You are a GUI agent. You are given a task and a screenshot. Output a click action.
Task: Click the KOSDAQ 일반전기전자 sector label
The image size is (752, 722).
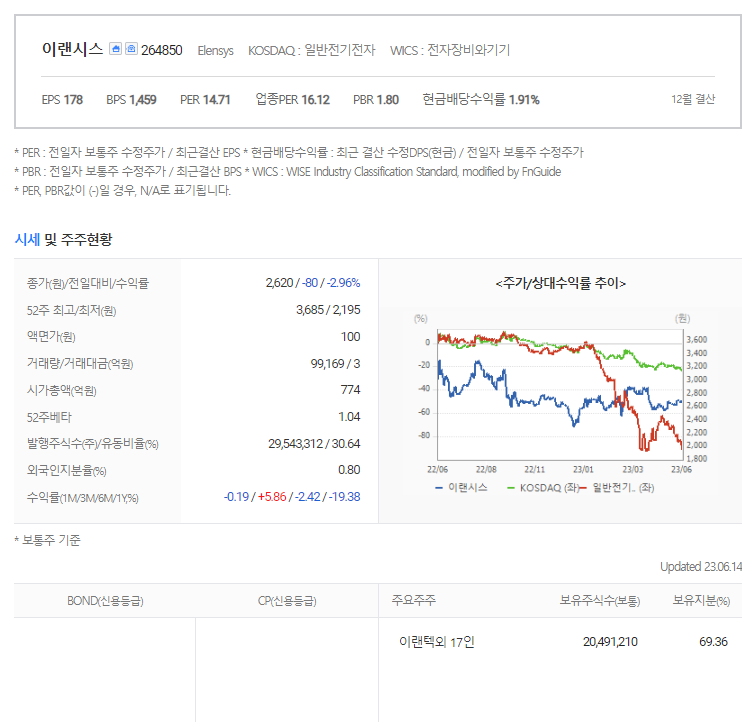(x=312, y=50)
